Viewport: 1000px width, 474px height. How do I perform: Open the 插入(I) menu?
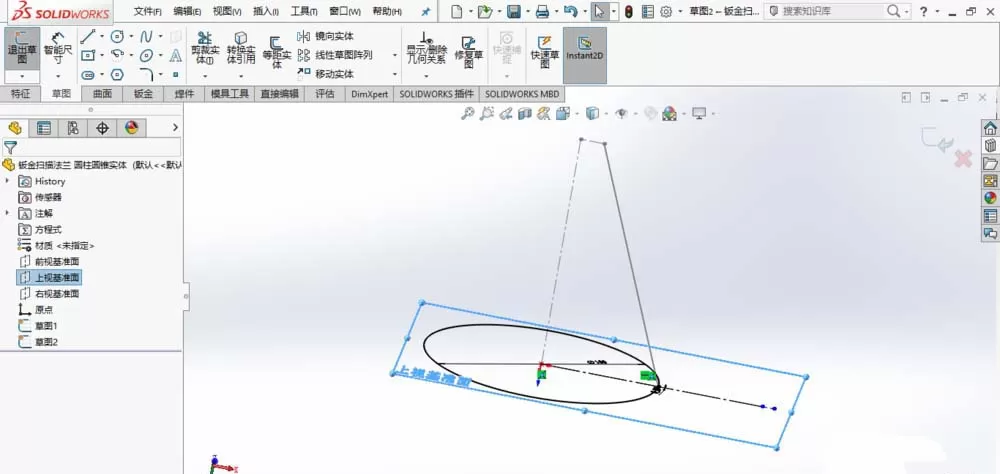(265, 11)
